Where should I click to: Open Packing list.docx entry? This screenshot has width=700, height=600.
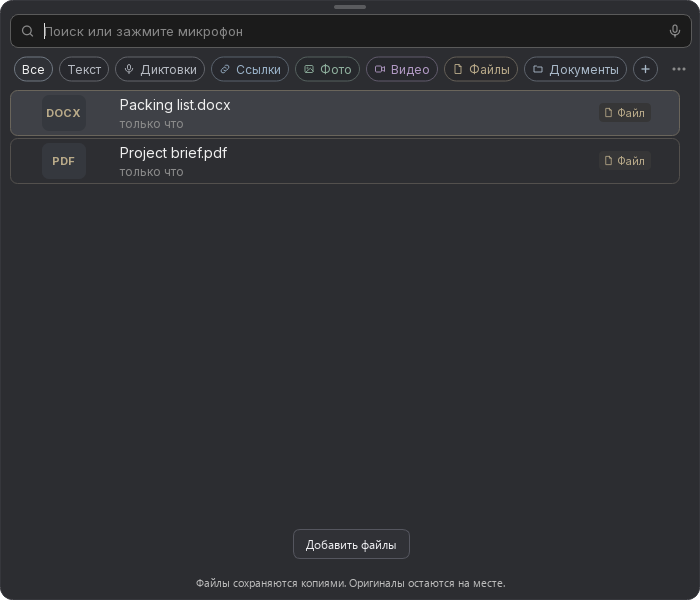point(345,113)
